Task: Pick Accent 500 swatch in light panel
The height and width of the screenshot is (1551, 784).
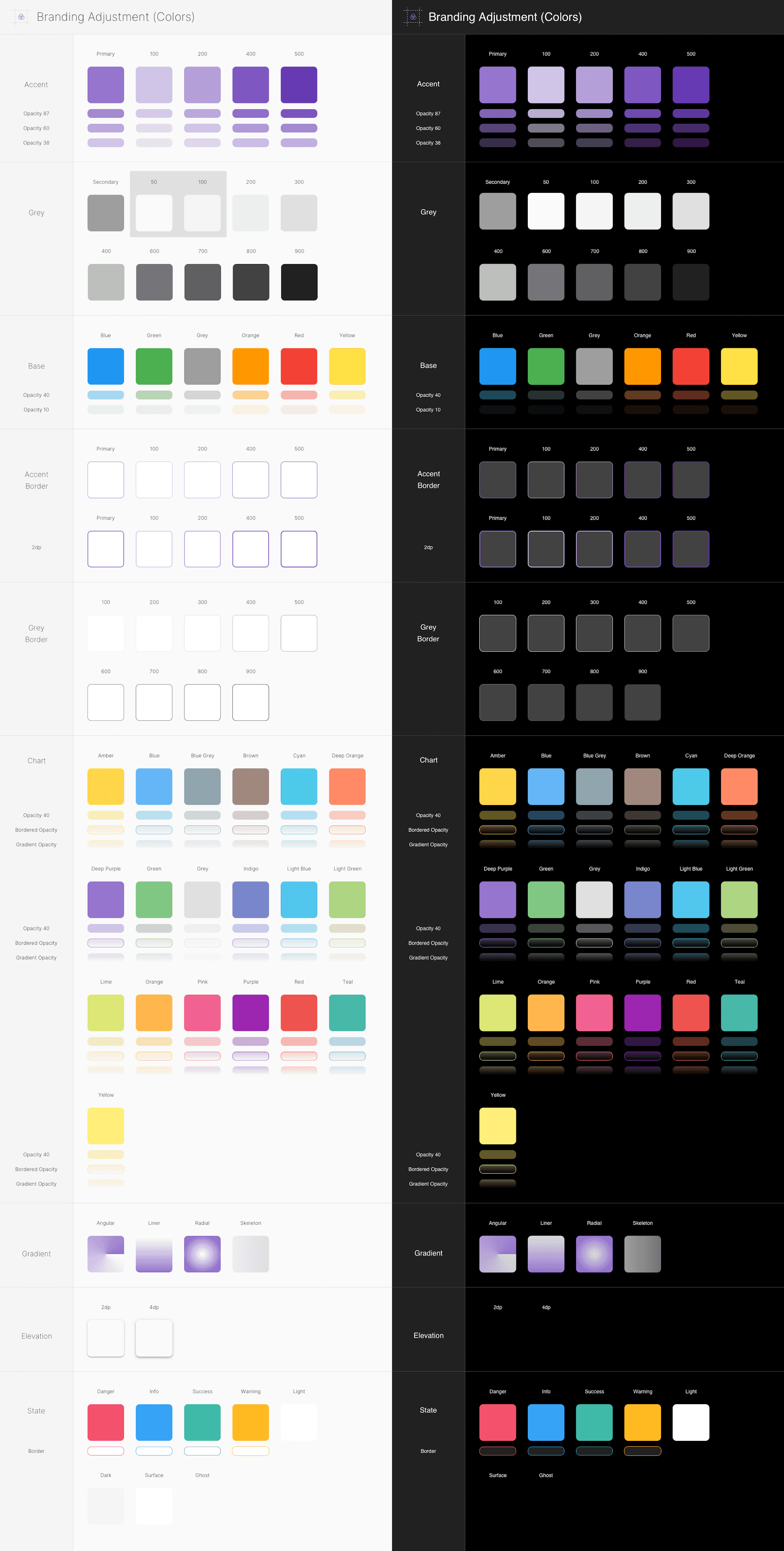Action: pyautogui.click(x=299, y=85)
